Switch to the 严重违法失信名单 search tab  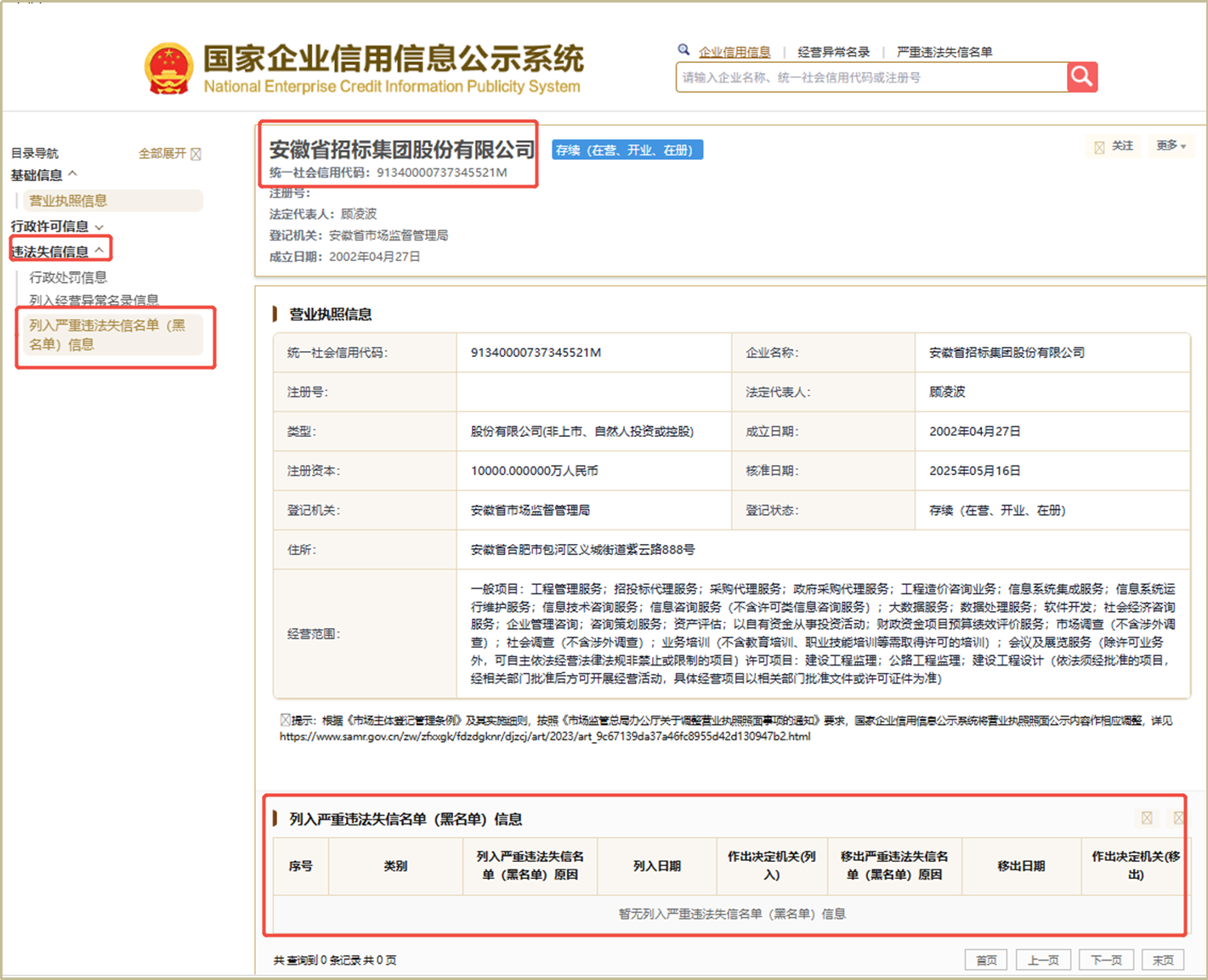point(944,52)
